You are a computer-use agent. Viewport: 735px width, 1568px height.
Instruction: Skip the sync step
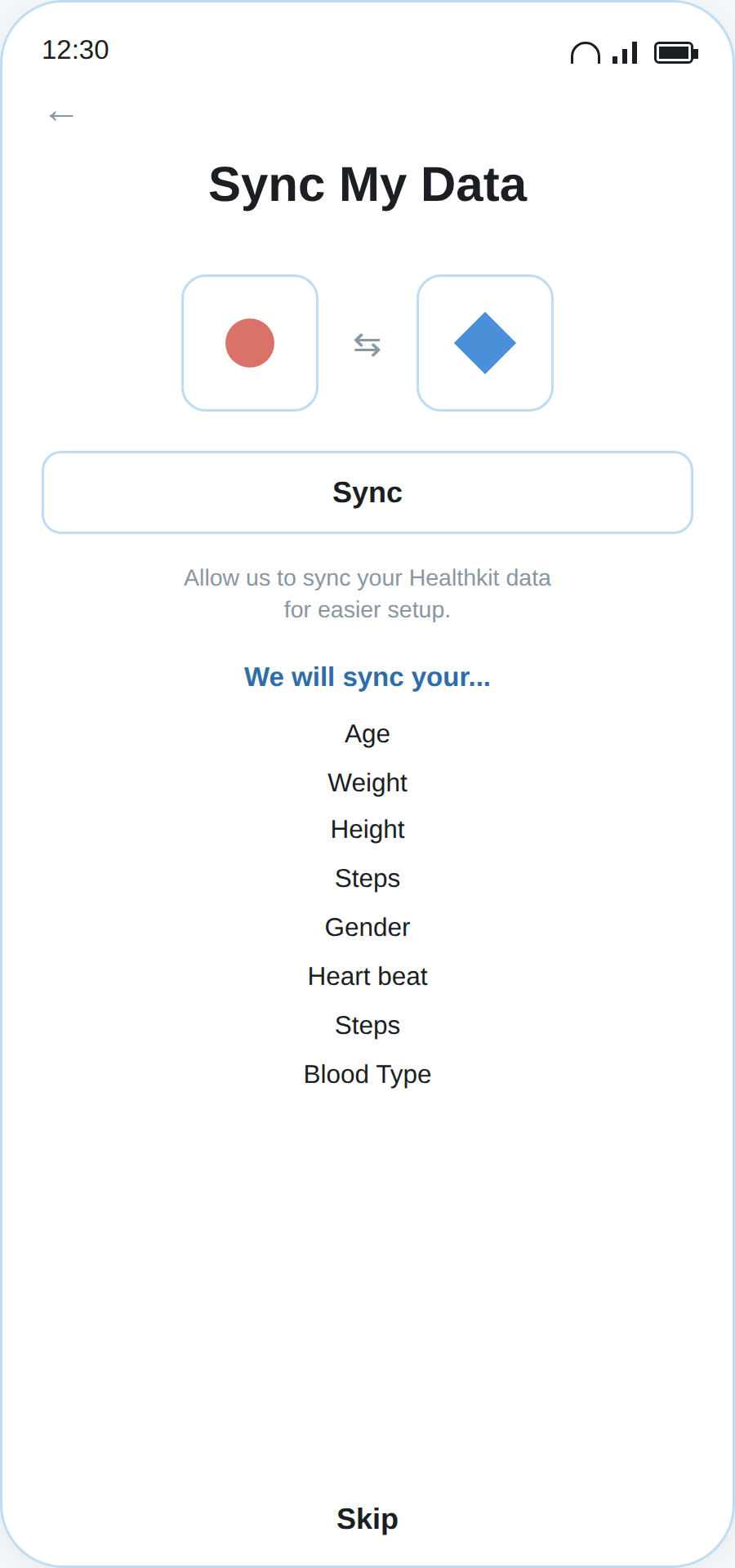point(367,1518)
